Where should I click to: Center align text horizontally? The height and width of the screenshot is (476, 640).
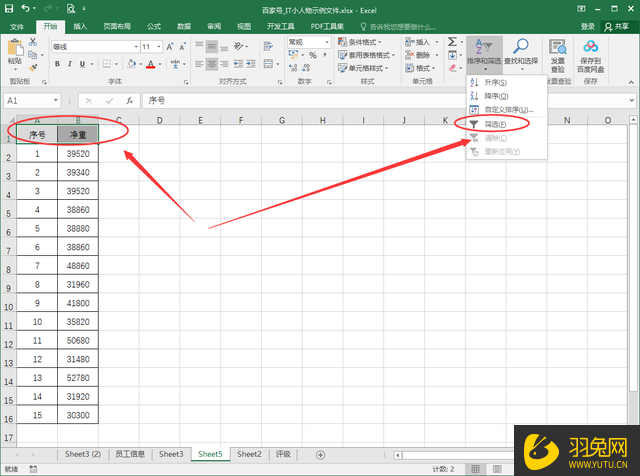pos(211,64)
